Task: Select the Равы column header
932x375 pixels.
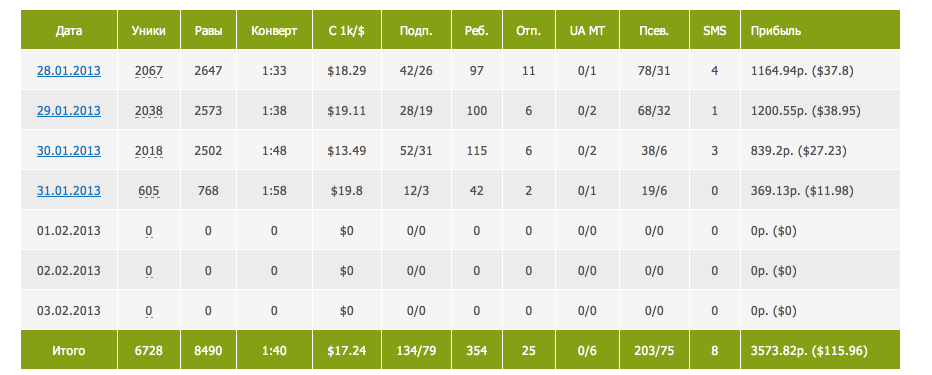Action: [x=209, y=30]
